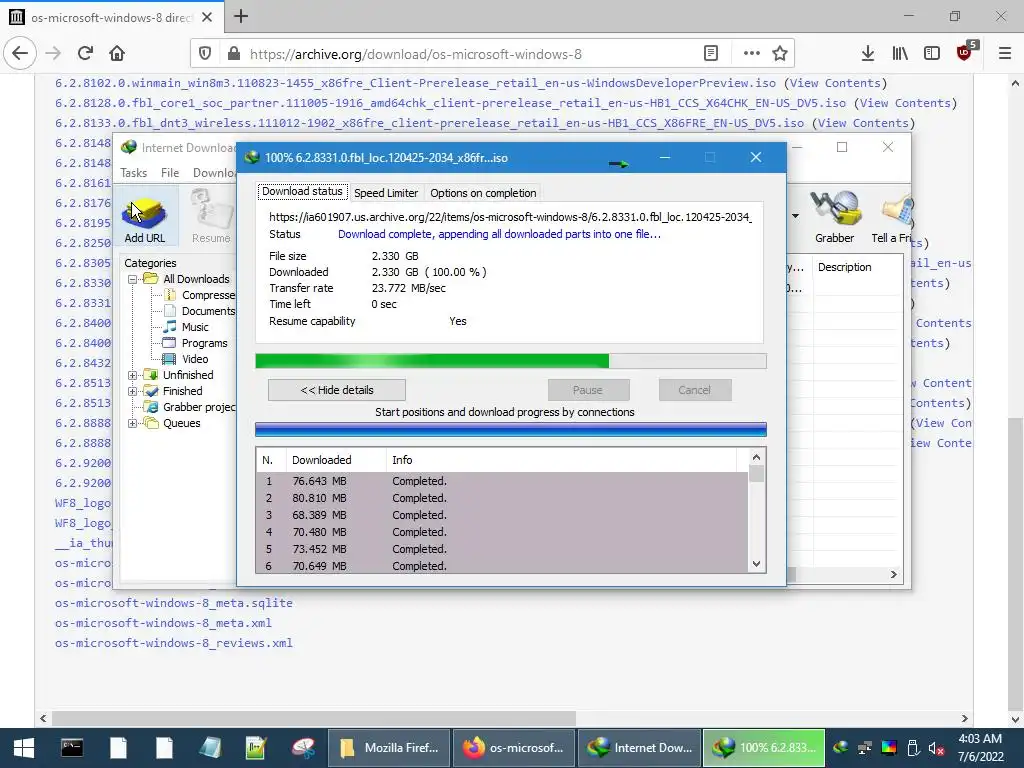Screen dimensions: 1024x768
Task: Select connection row with 76.643 MB
Action: [502, 481]
